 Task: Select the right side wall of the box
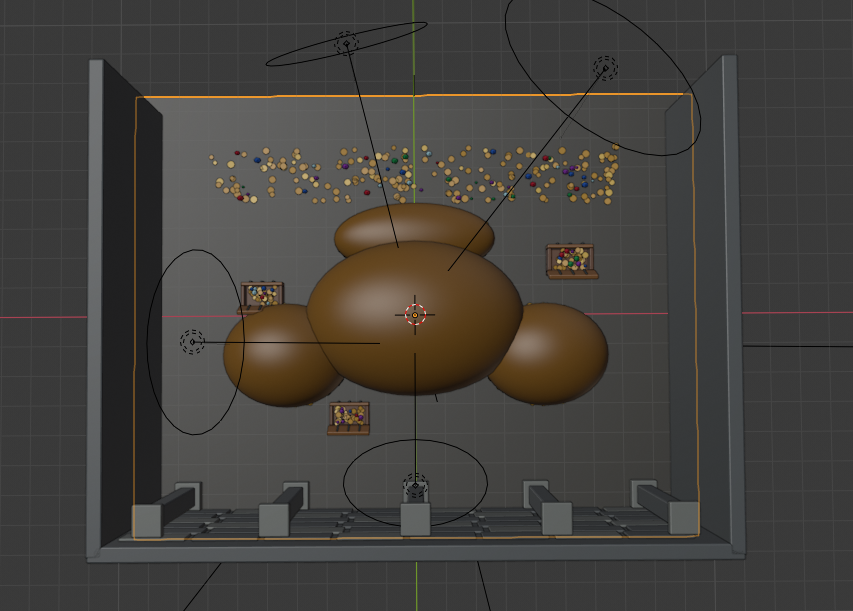[707, 305]
